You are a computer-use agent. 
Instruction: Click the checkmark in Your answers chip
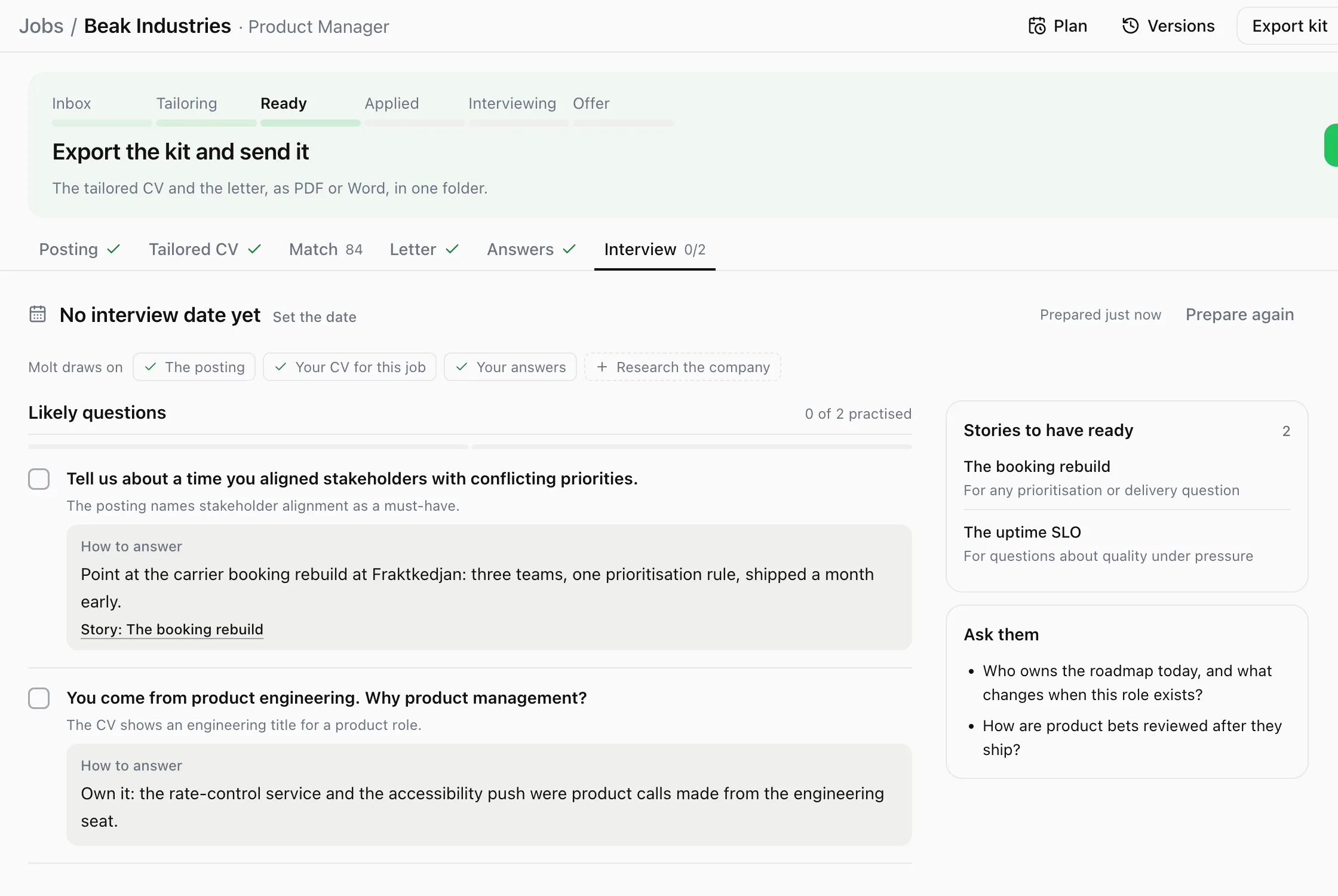coord(462,367)
